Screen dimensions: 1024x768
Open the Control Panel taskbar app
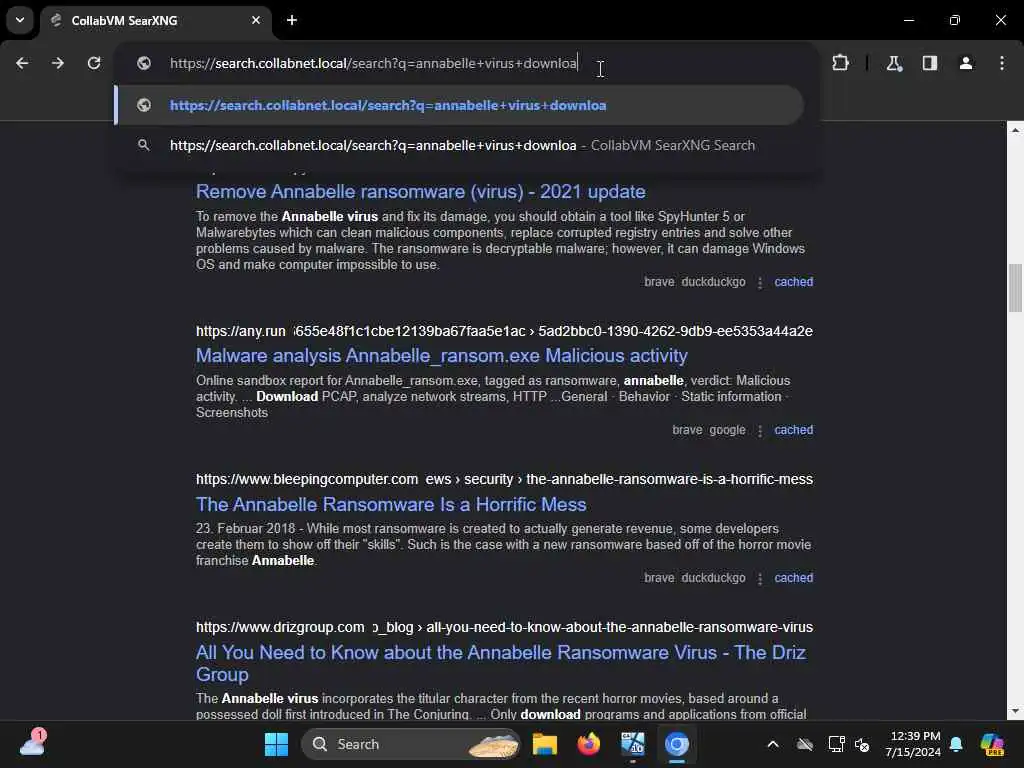[632, 744]
